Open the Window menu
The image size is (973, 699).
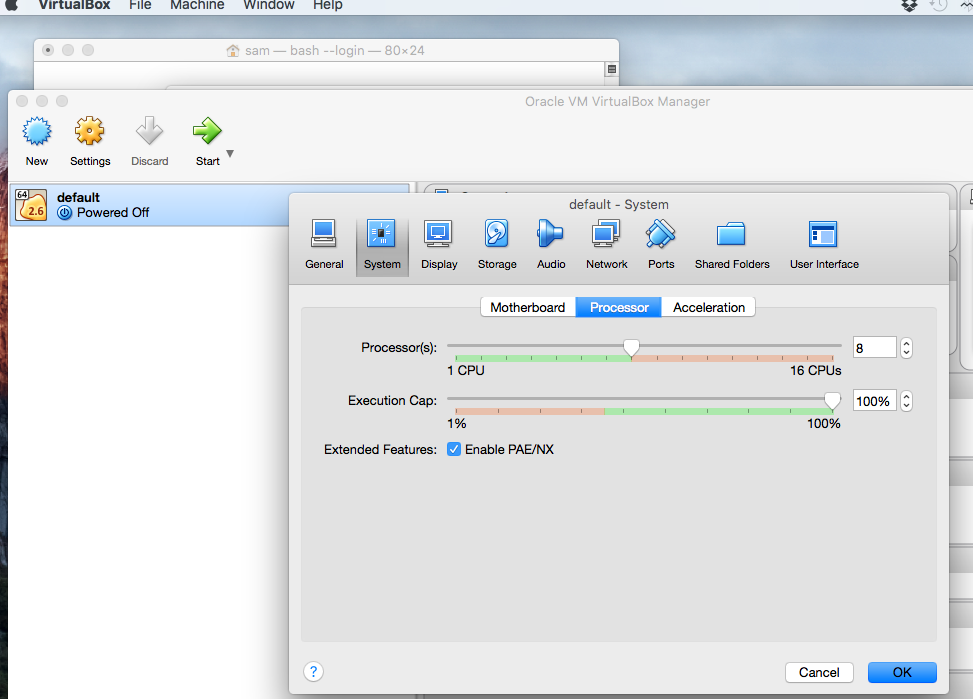tap(269, 5)
